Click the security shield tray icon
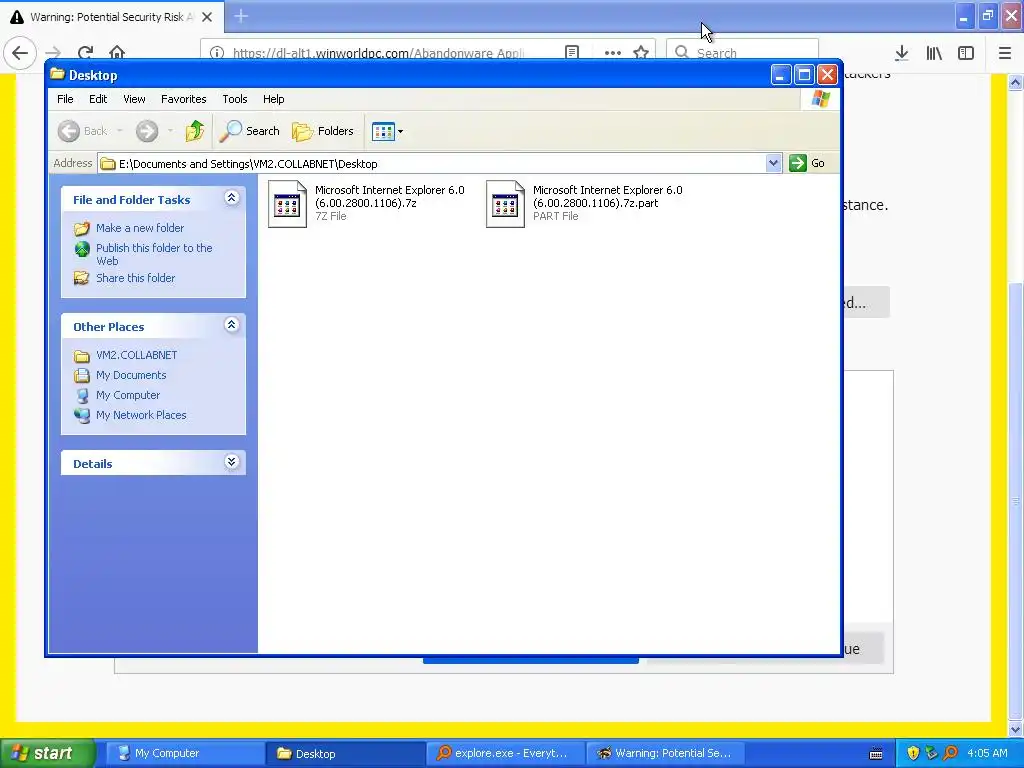The width and height of the screenshot is (1024, 768). [x=913, y=754]
